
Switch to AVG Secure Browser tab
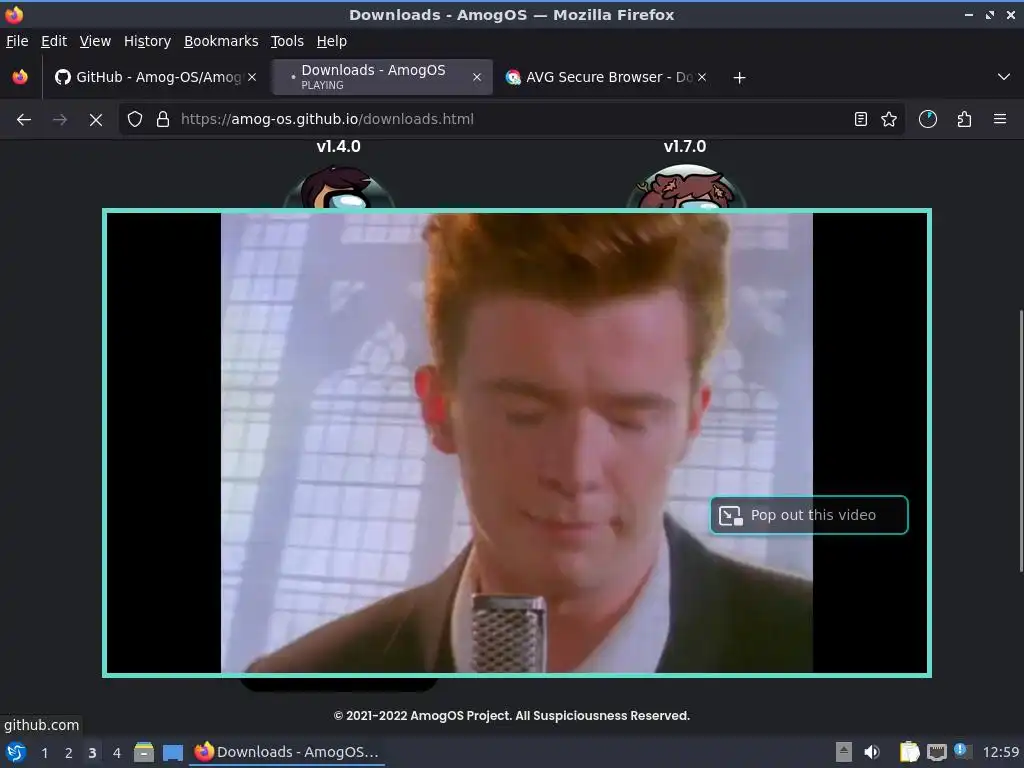608,77
